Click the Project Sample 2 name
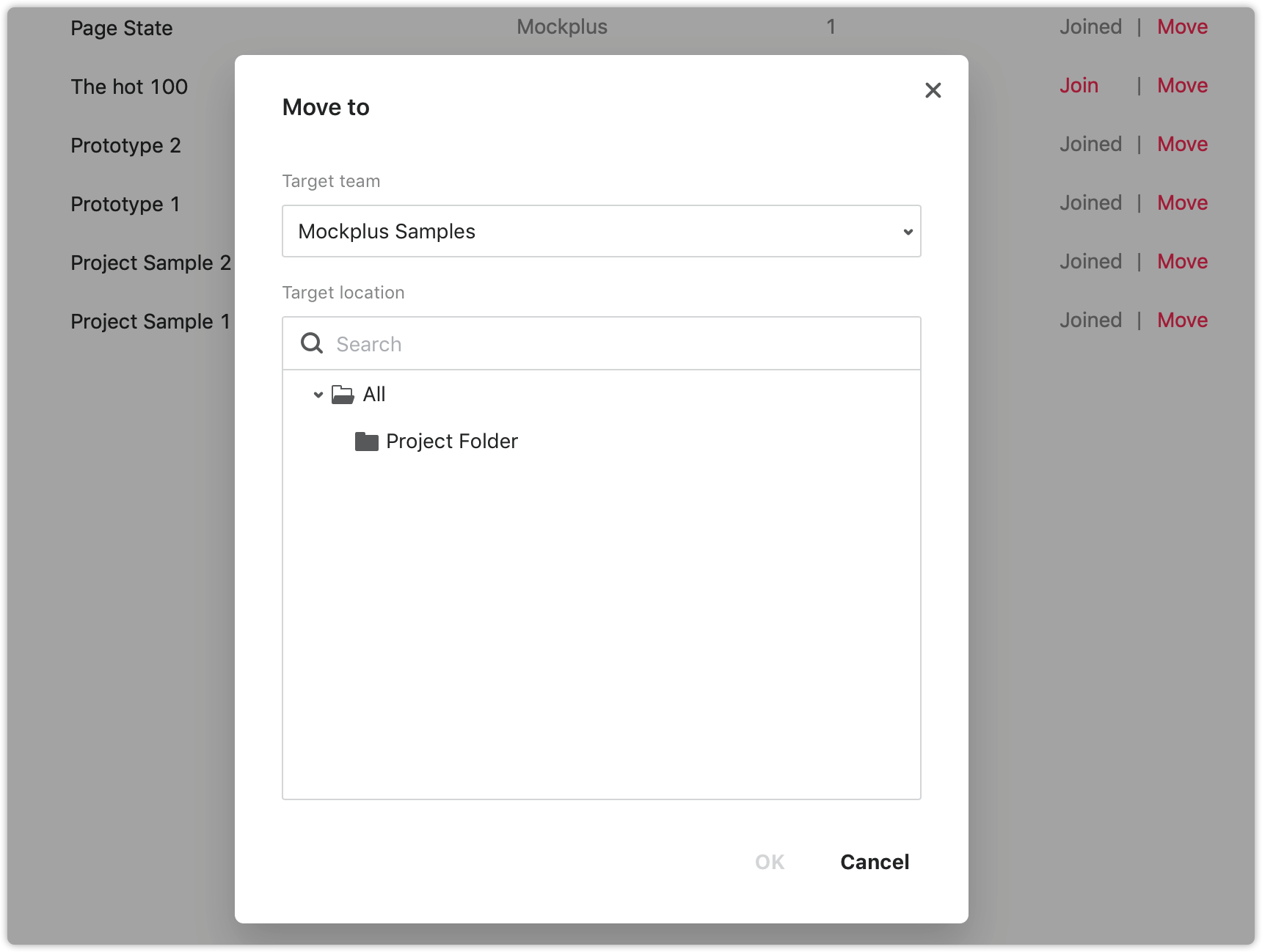This screenshot has height=952, width=1262. point(150,263)
